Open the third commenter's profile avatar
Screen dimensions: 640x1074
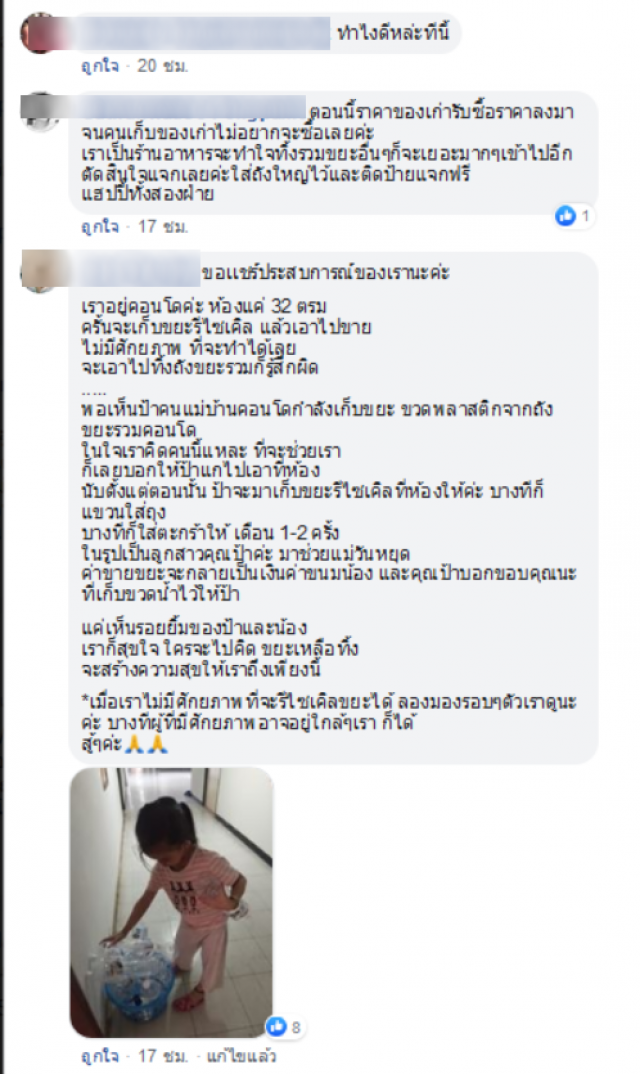[x=41, y=271]
